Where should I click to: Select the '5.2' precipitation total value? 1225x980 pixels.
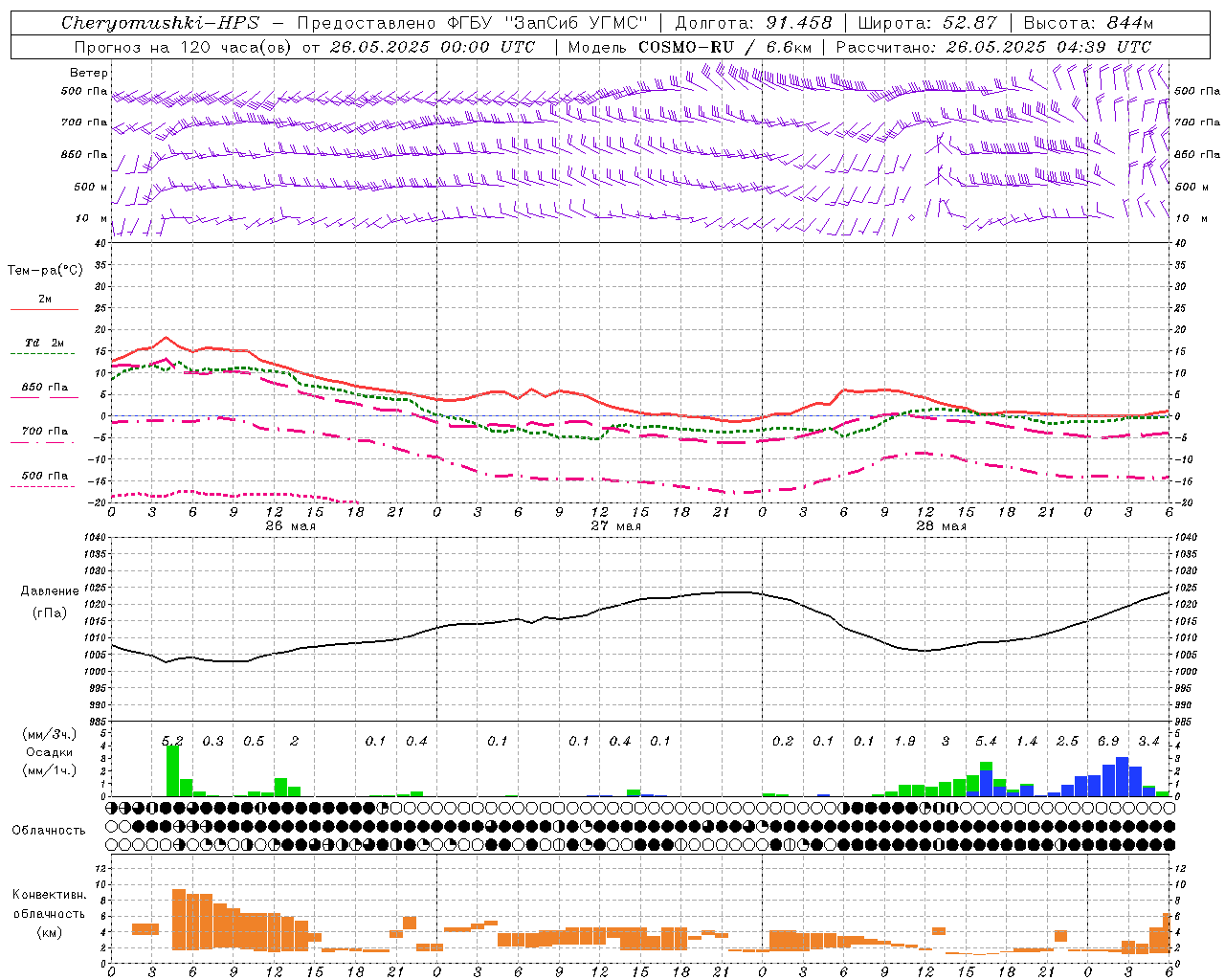tap(172, 742)
